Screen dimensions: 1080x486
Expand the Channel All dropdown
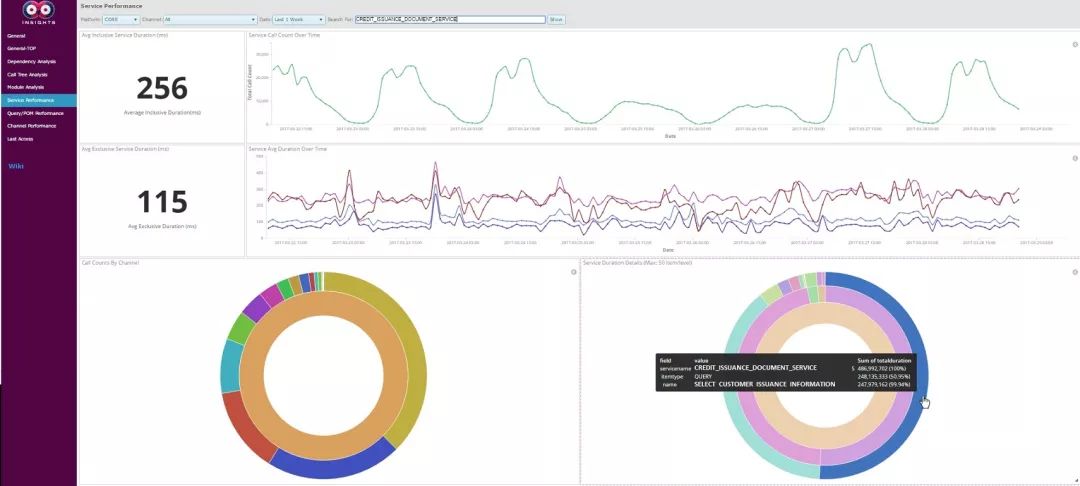(x=210, y=20)
